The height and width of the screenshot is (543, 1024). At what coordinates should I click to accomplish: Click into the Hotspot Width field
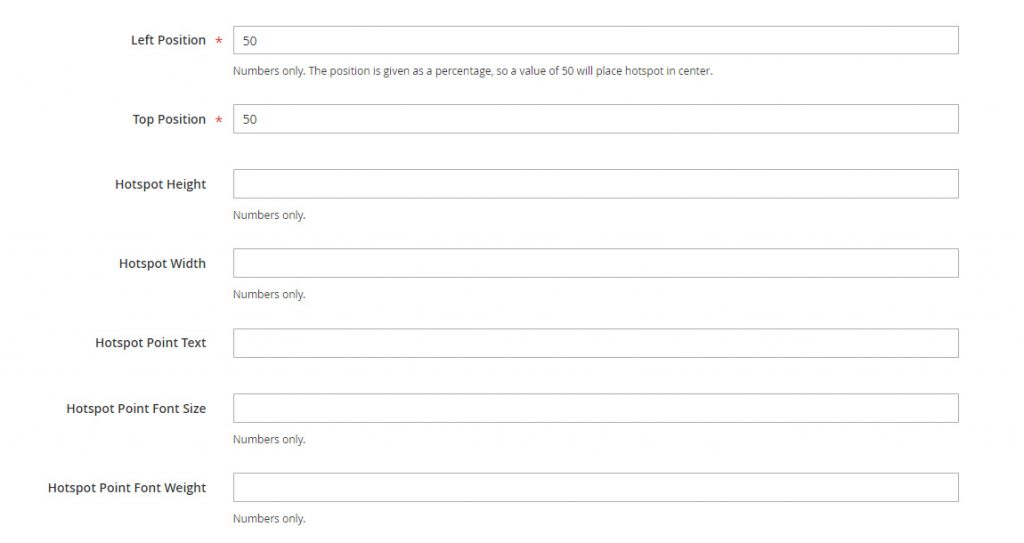pos(595,263)
